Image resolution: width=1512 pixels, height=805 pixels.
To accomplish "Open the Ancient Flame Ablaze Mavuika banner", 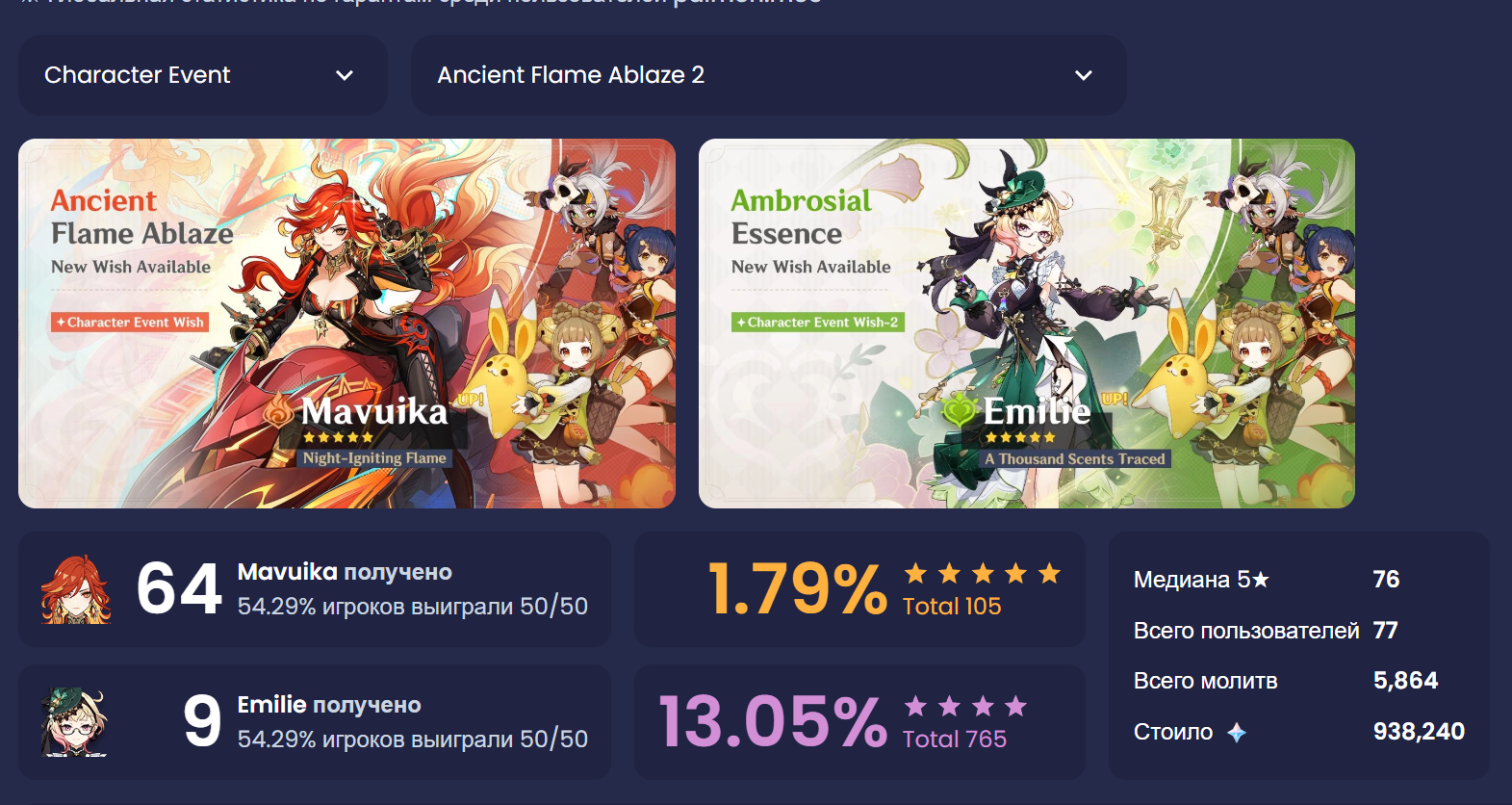I will (x=346, y=324).
